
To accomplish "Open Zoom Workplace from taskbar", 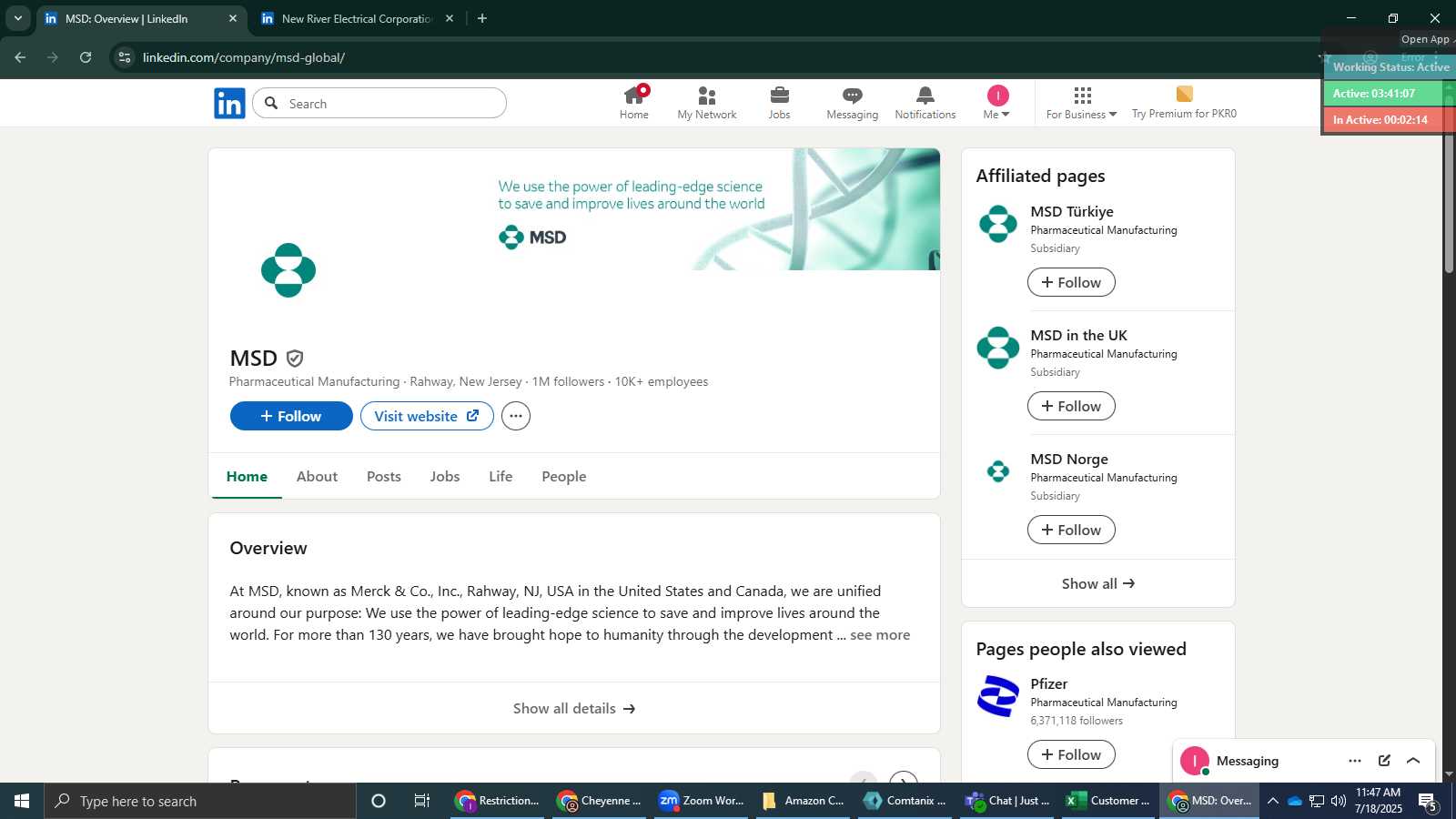I will pos(702,801).
